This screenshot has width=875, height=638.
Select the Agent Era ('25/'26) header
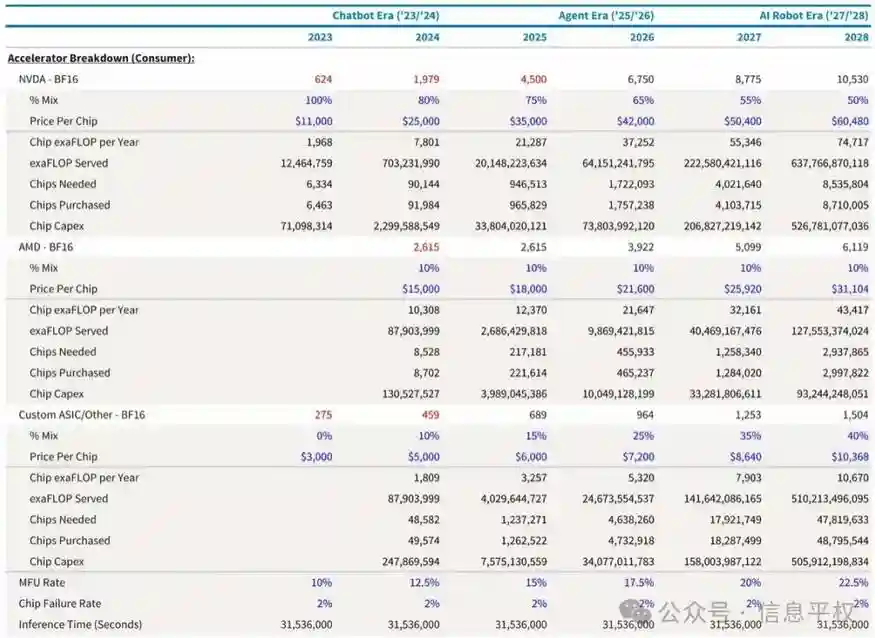(x=606, y=15)
